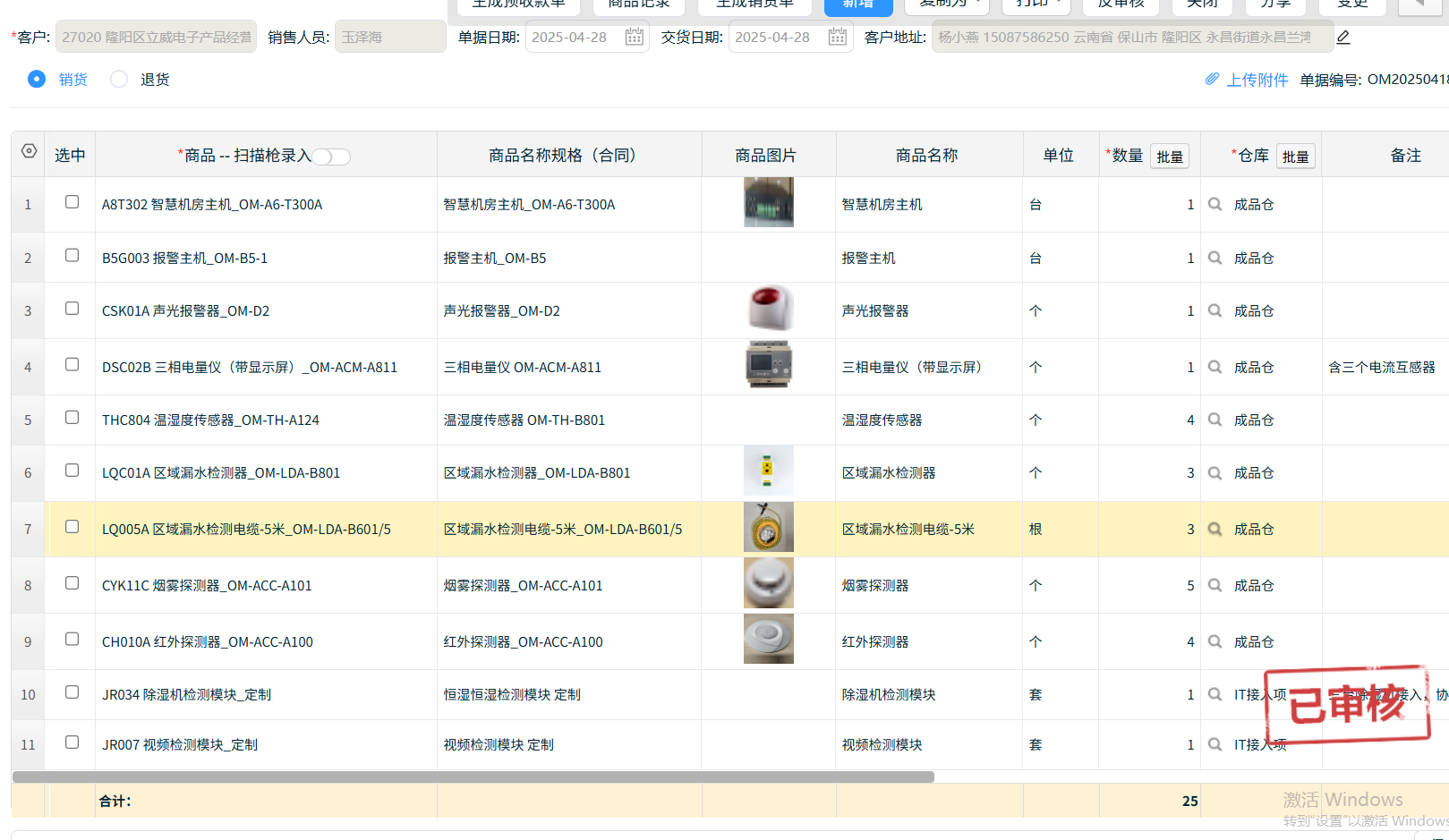Click the 上传附件 link
This screenshot has width=1449, height=840.
point(1257,80)
